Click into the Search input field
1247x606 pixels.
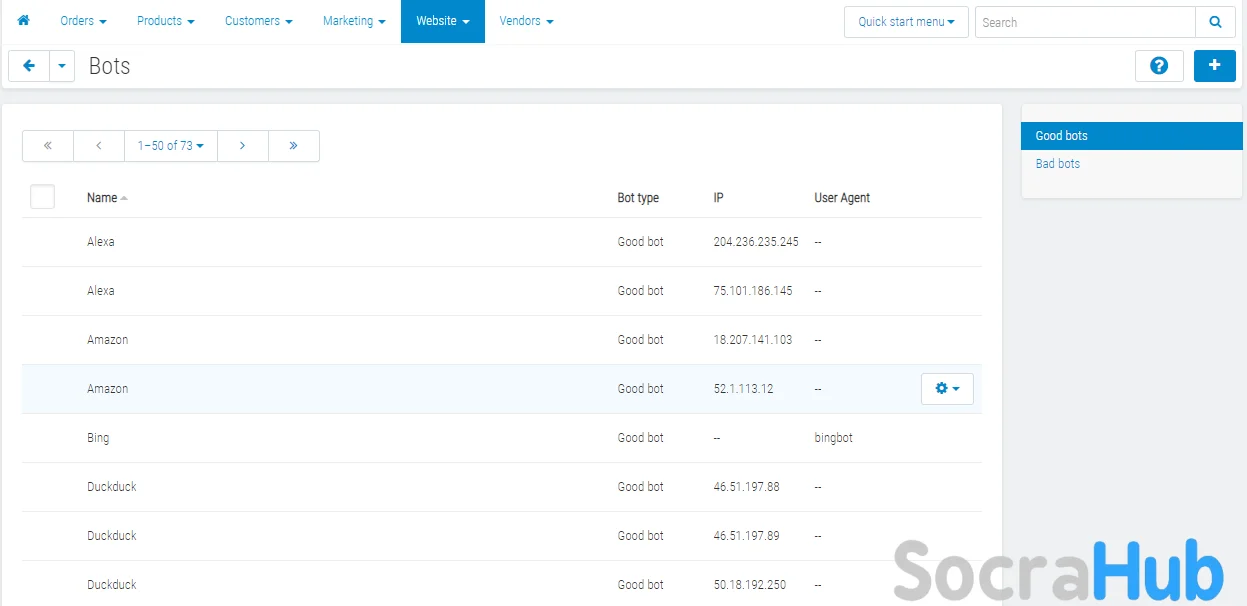pyautogui.click(x=1084, y=22)
